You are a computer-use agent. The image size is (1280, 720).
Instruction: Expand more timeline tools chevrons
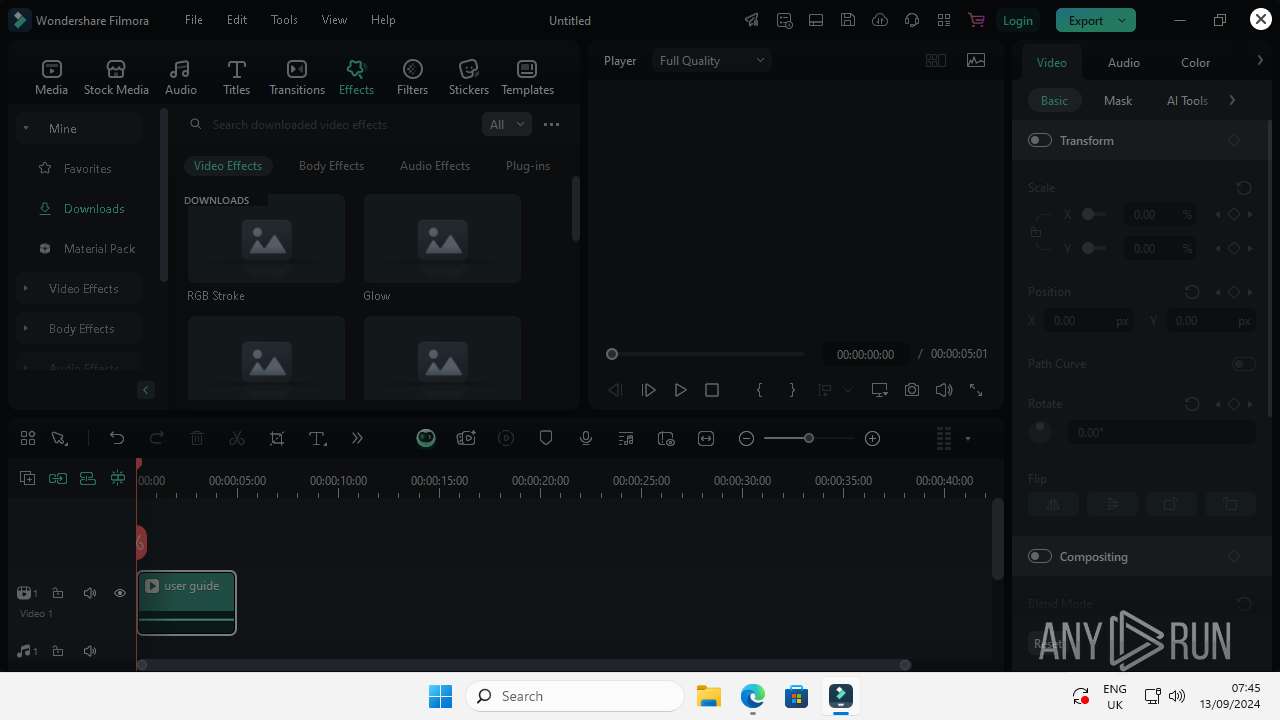pos(357,438)
